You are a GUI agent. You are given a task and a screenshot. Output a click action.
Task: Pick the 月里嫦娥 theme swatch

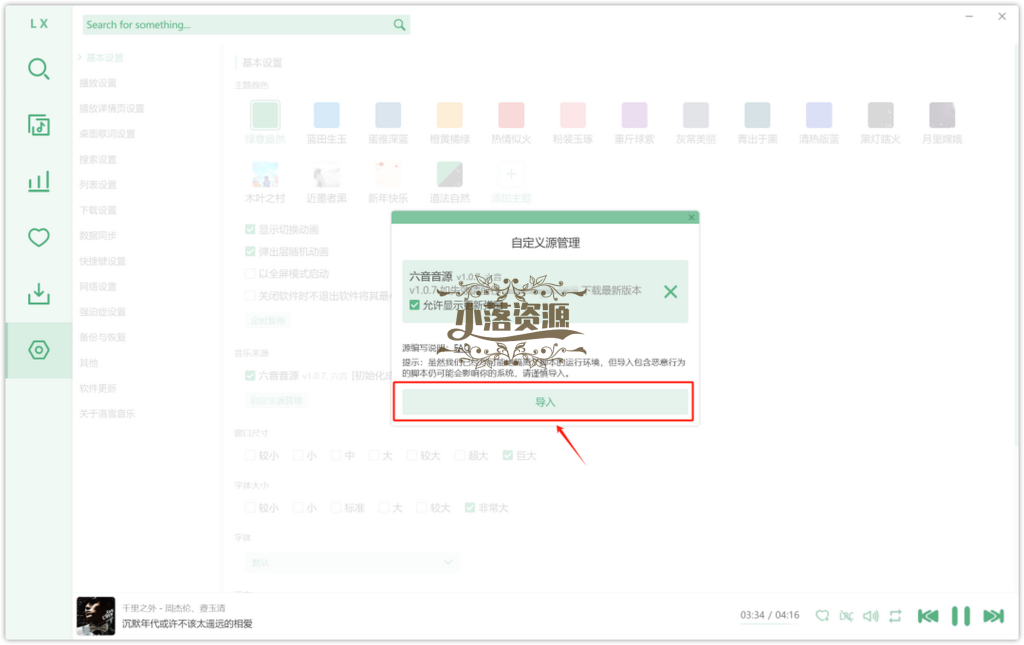[942, 115]
